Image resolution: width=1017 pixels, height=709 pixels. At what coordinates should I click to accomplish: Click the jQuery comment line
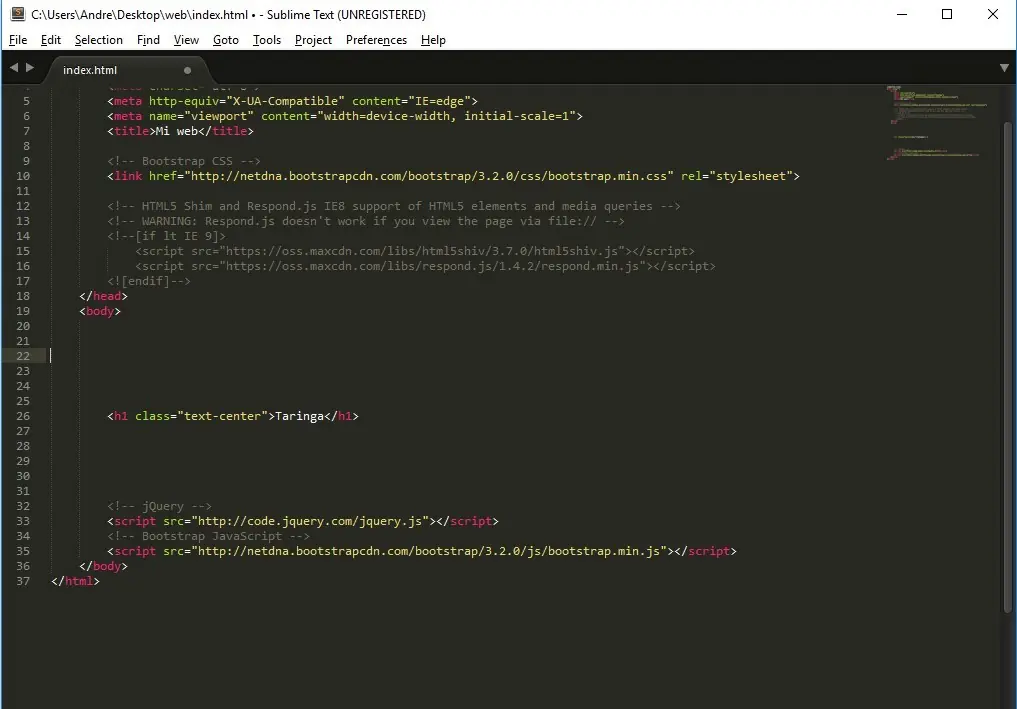(x=159, y=506)
